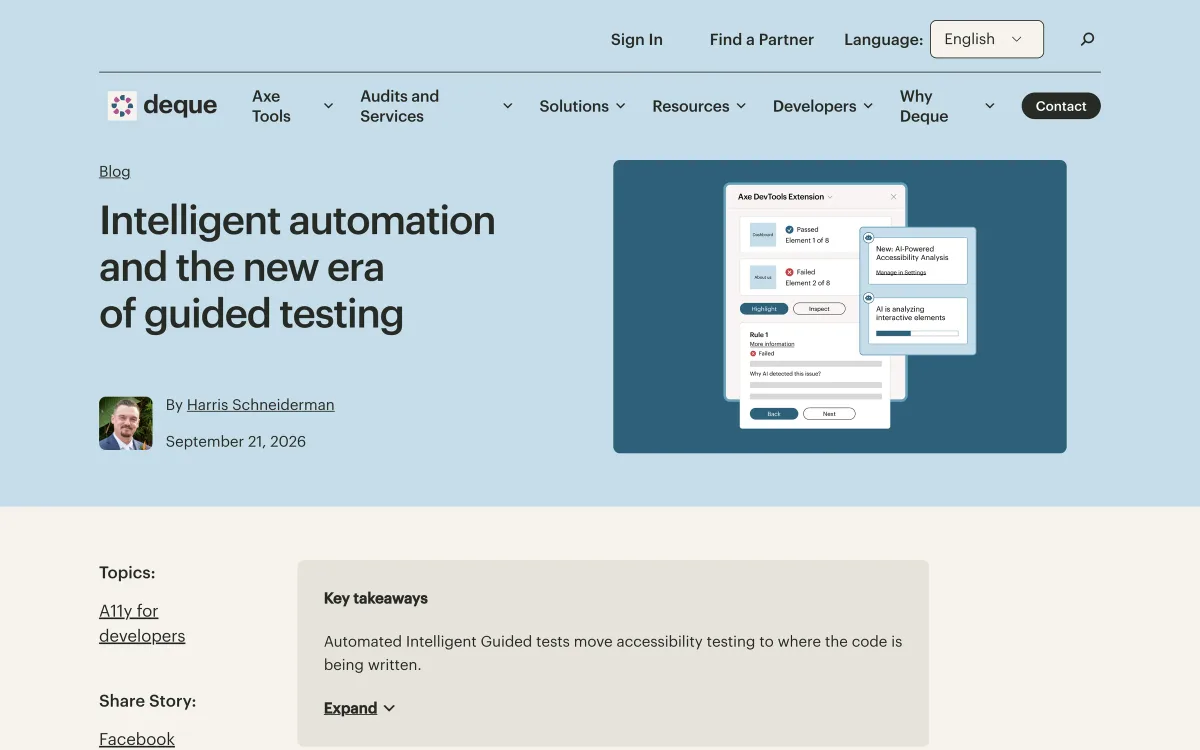Click the Contact button
Image resolution: width=1200 pixels, height=750 pixels.
pos(1061,106)
